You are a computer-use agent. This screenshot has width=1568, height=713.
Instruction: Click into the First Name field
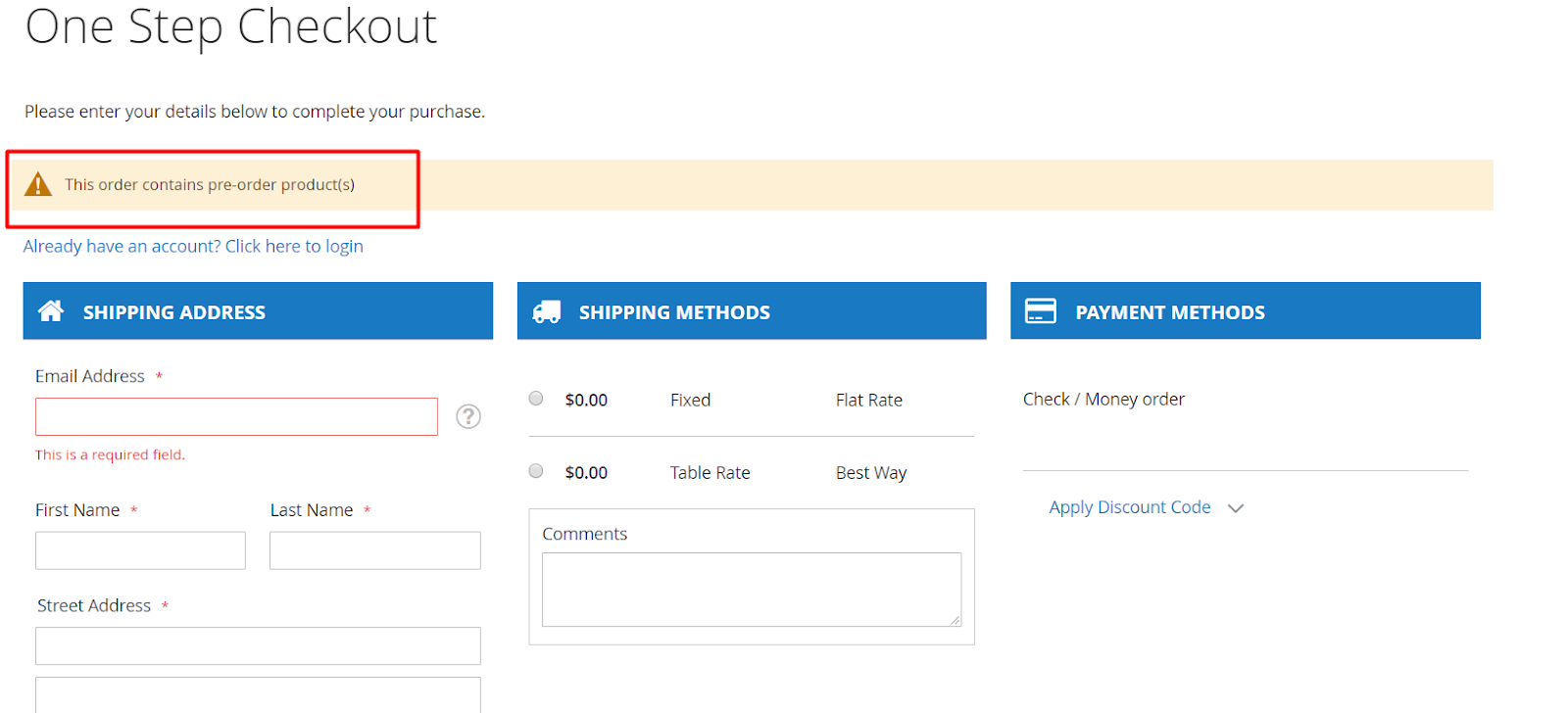(140, 550)
